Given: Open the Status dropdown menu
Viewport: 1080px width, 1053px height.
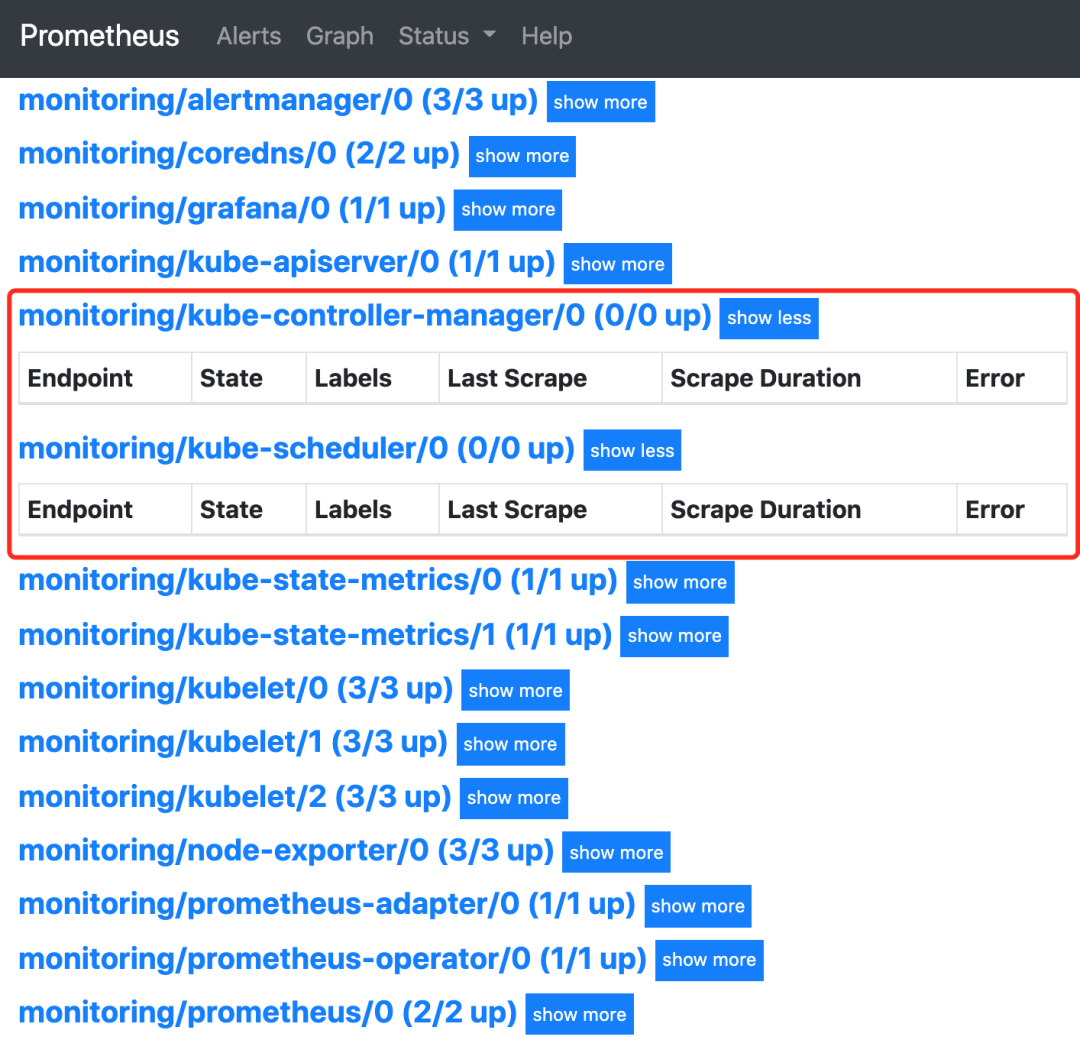Looking at the screenshot, I should click(x=447, y=36).
